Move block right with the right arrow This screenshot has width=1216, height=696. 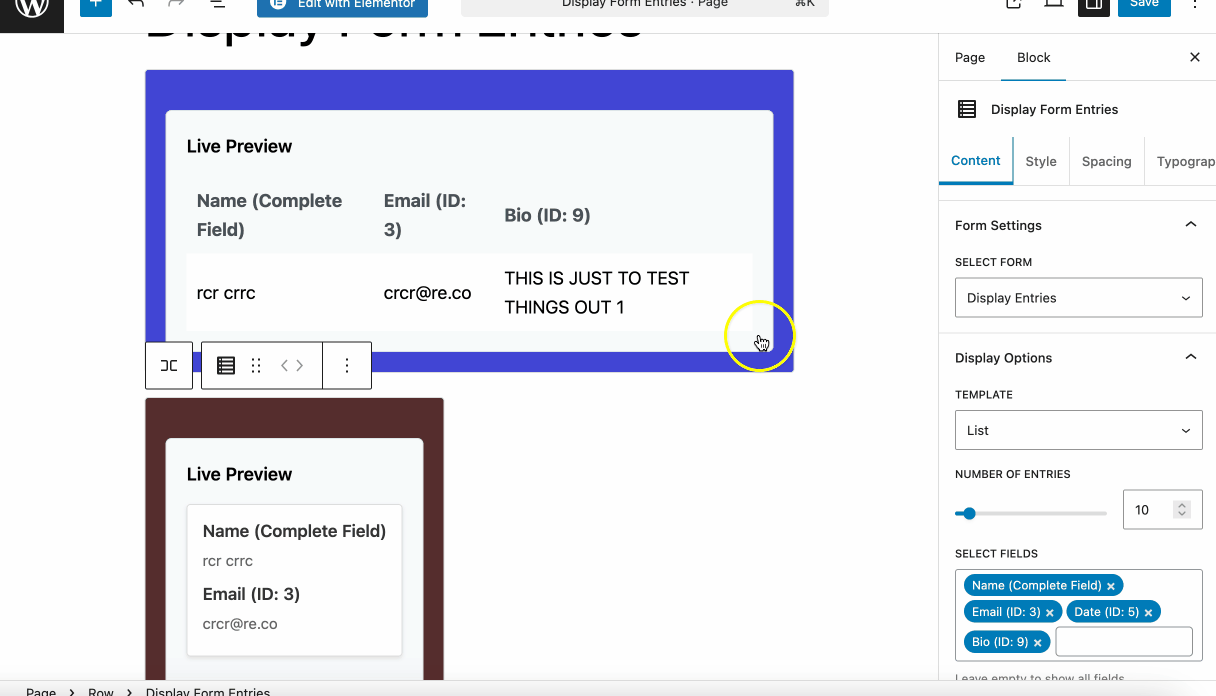click(299, 366)
